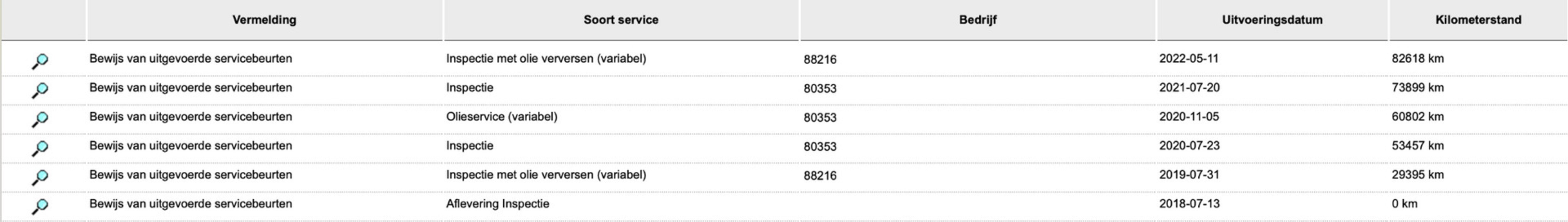Inspect the 2019-07-31 service record icon
The width and height of the screenshot is (1568, 222).
pyautogui.click(x=40, y=177)
